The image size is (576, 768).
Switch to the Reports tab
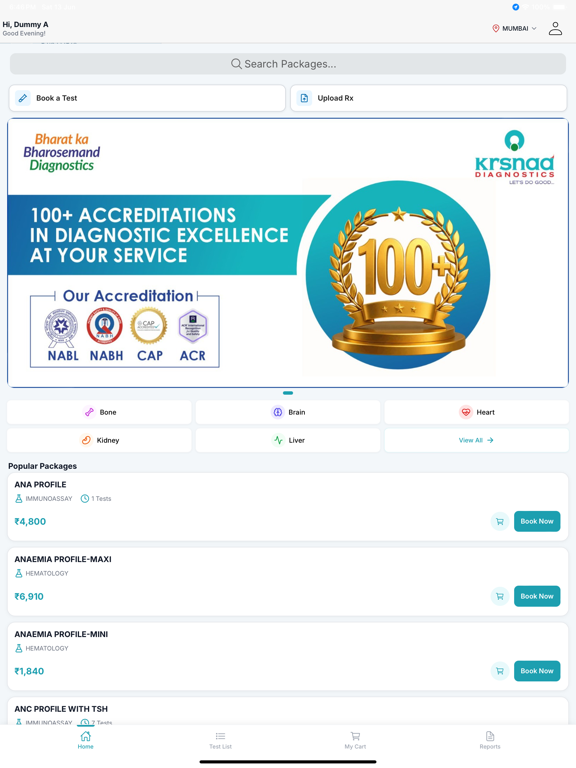tap(490, 740)
